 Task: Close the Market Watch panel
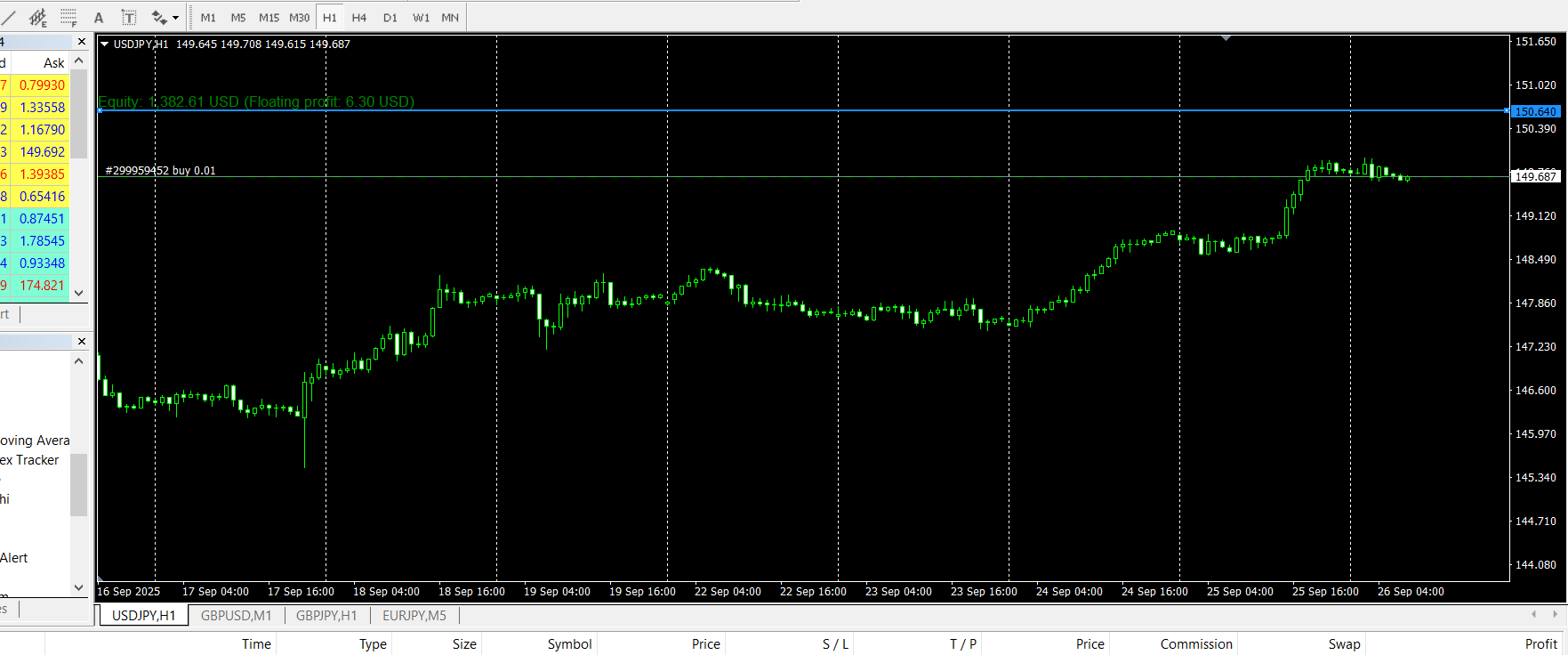[x=82, y=42]
